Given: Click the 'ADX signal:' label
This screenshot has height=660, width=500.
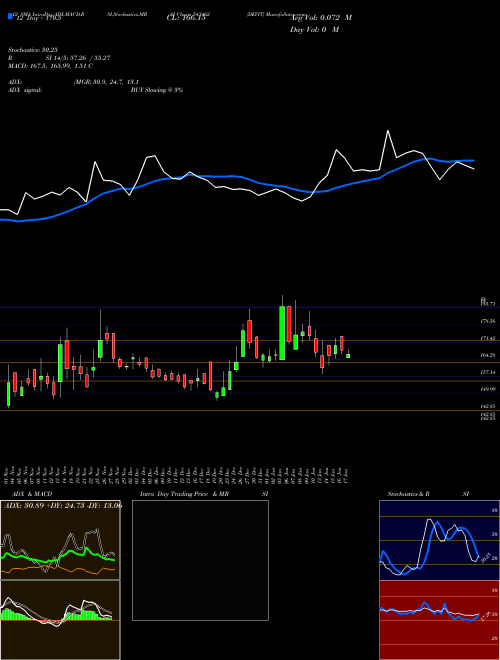Looking at the screenshot, I should coord(24,90).
